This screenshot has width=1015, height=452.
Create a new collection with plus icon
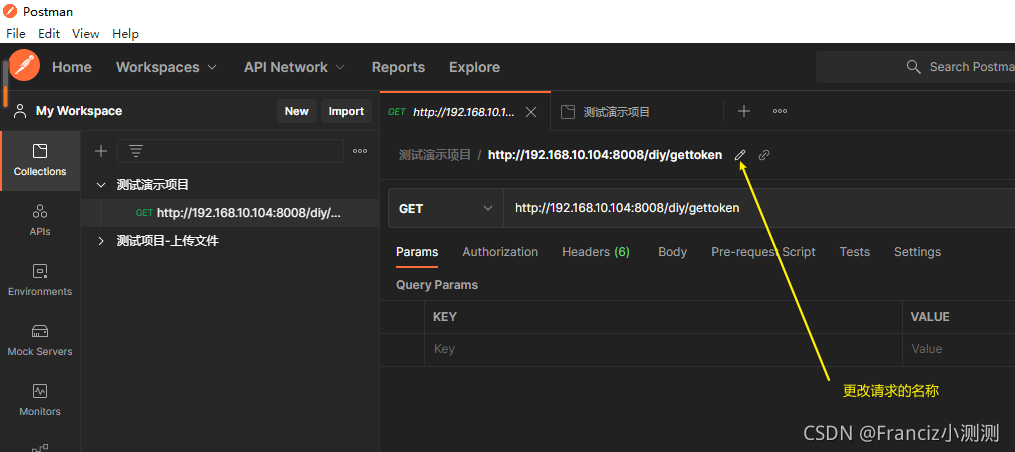pyautogui.click(x=100, y=151)
